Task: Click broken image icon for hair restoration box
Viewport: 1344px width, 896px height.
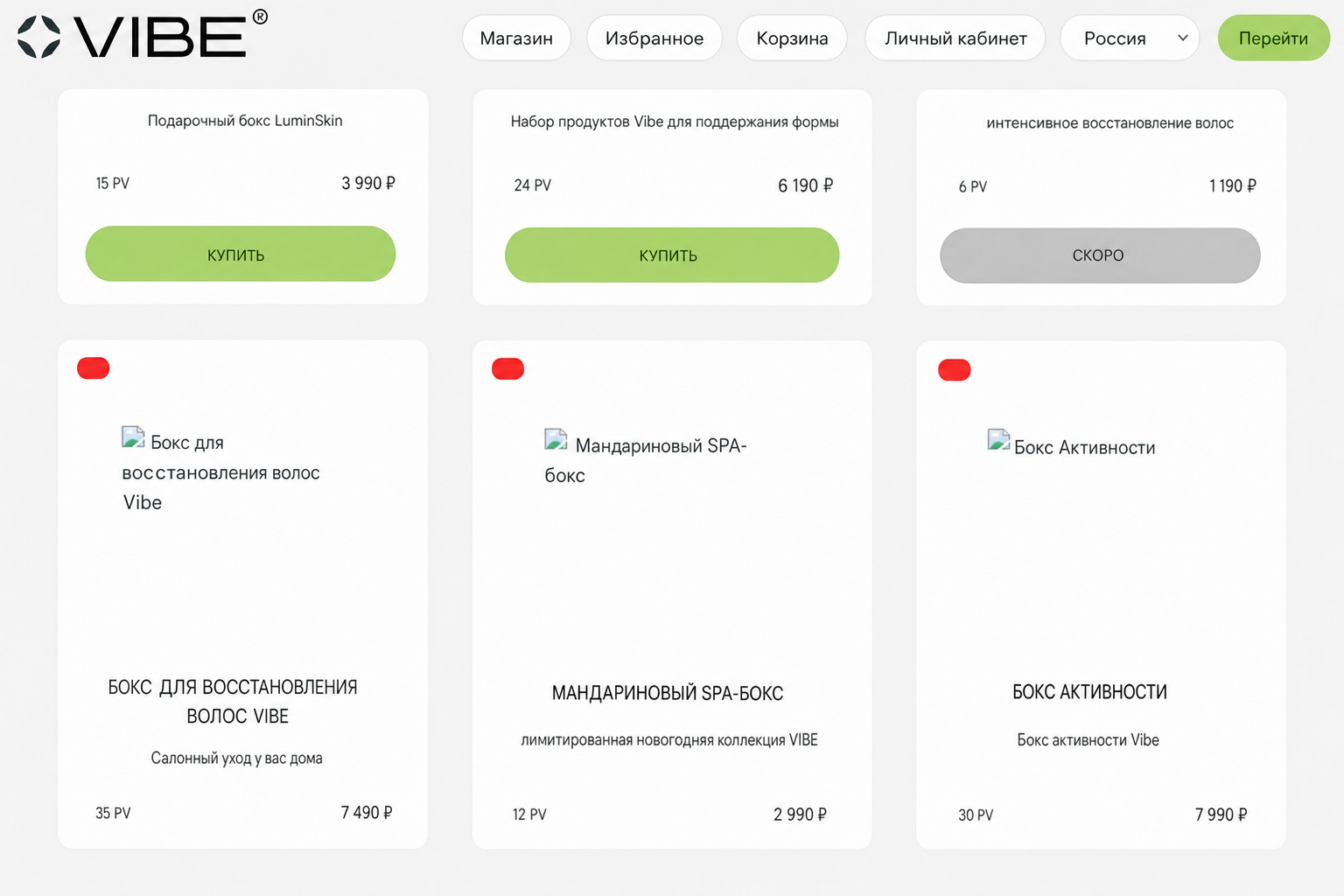Action: [x=133, y=437]
